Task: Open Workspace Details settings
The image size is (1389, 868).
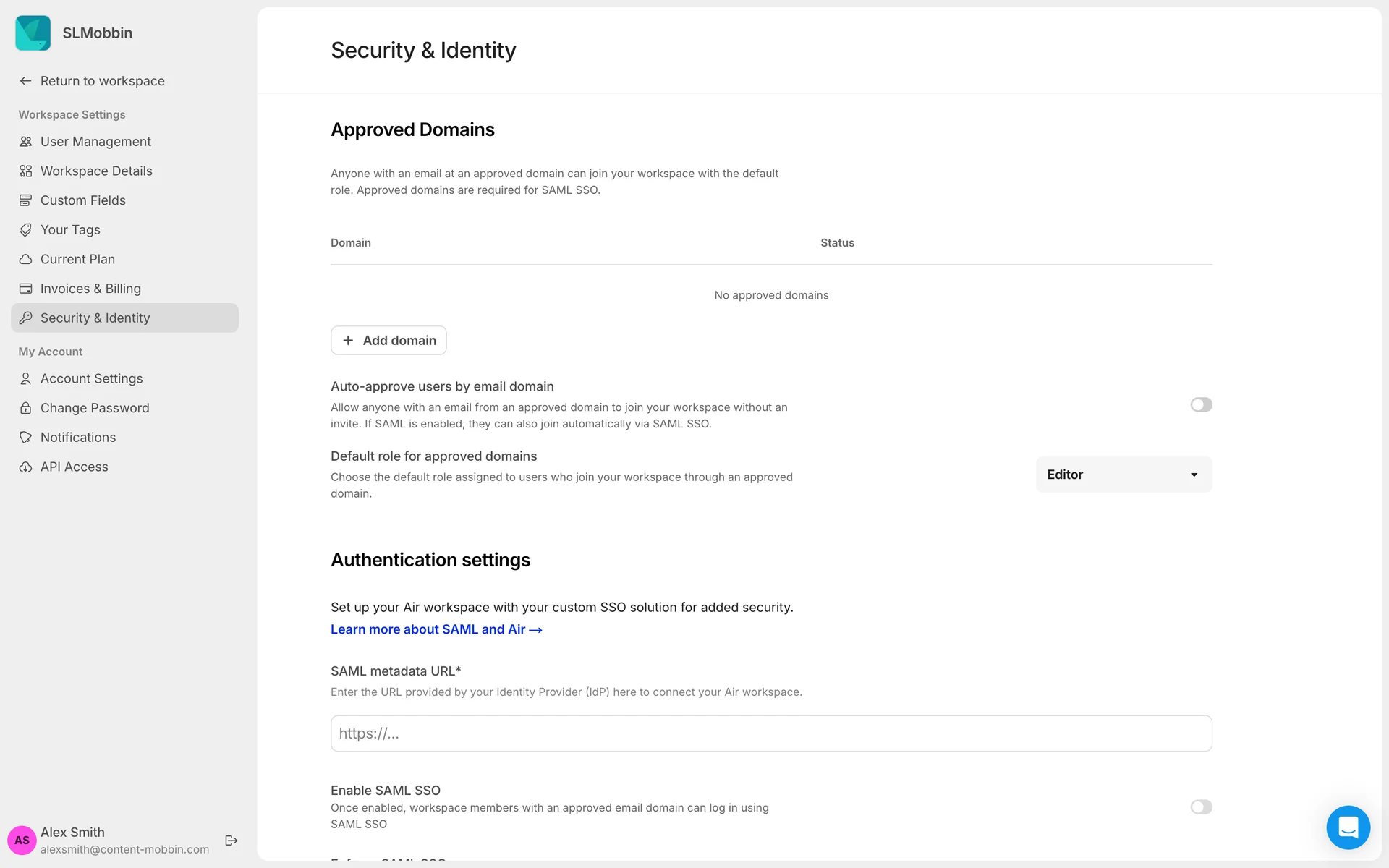Action: [96, 171]
